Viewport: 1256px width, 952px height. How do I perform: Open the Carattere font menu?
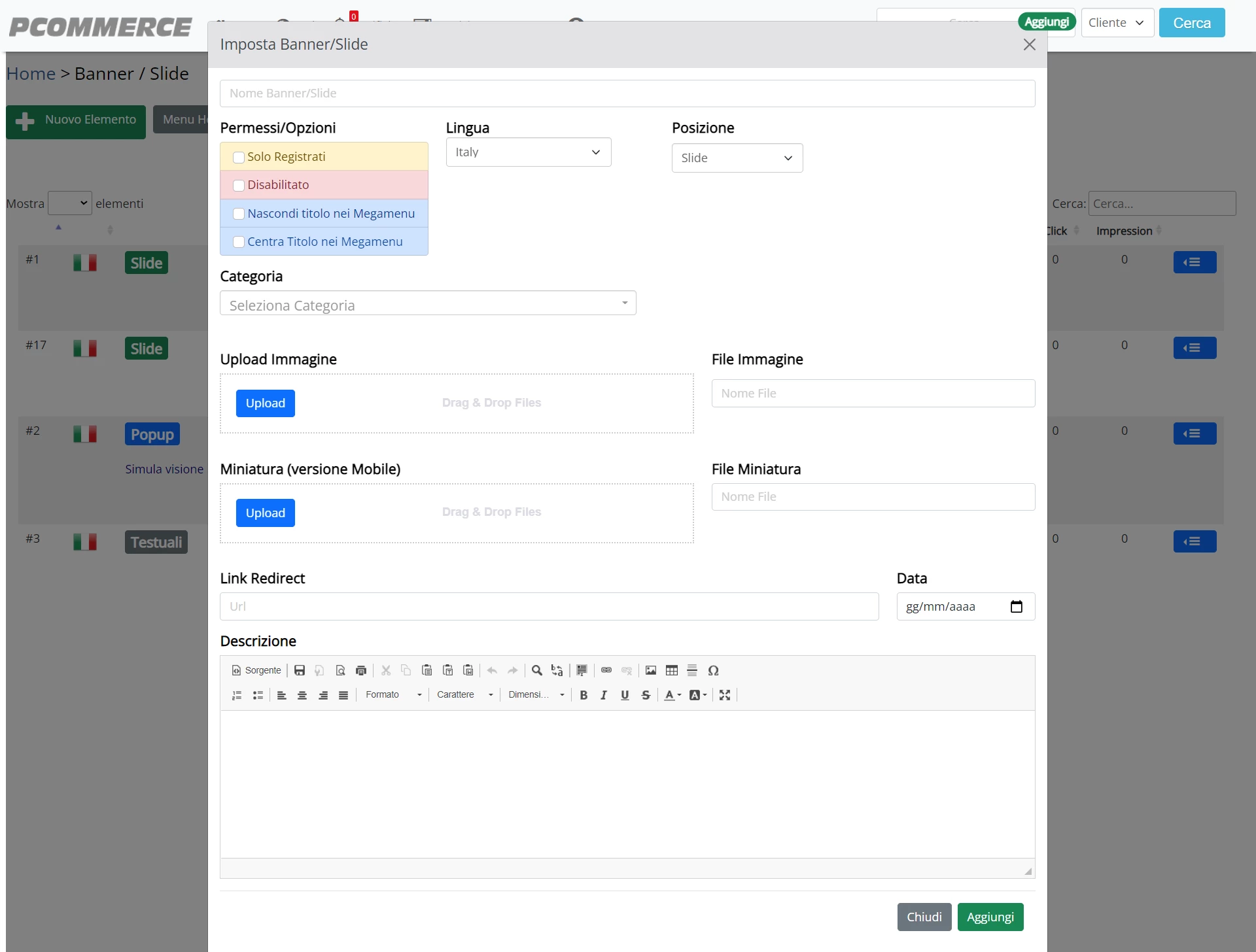click(x=464, y=695)
